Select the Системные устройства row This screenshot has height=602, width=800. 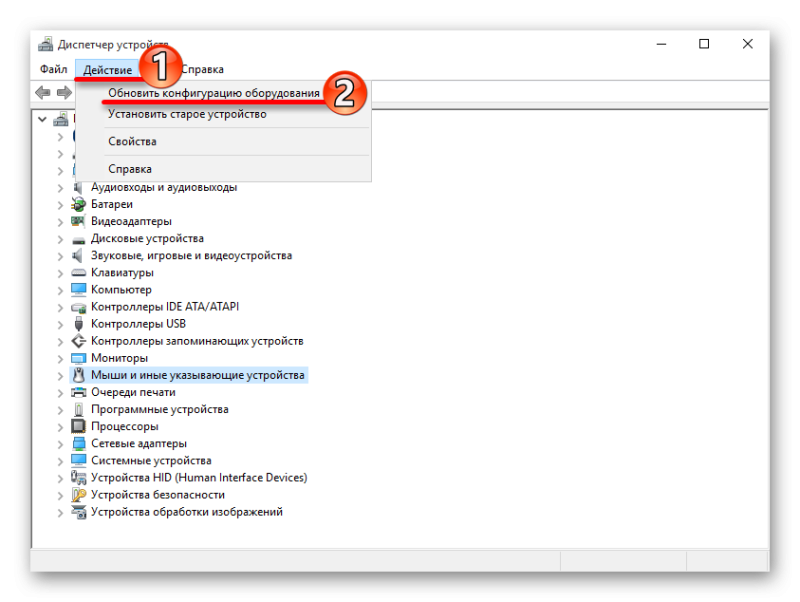click(151, 460)
